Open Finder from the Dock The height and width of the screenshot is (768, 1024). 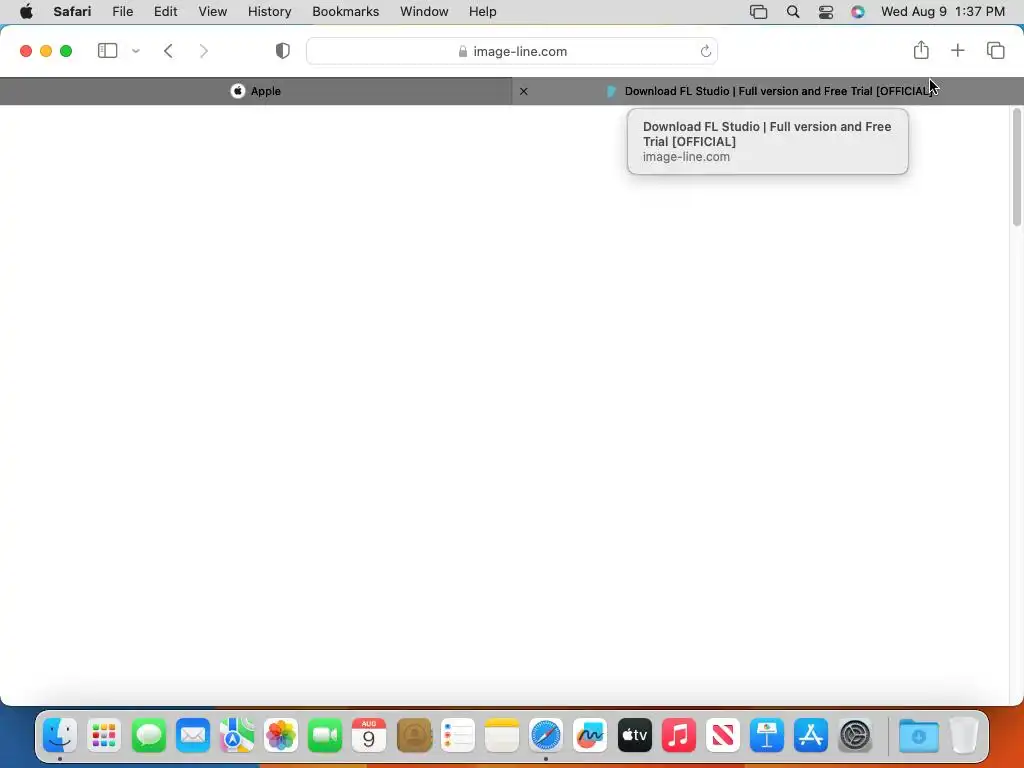60,735
